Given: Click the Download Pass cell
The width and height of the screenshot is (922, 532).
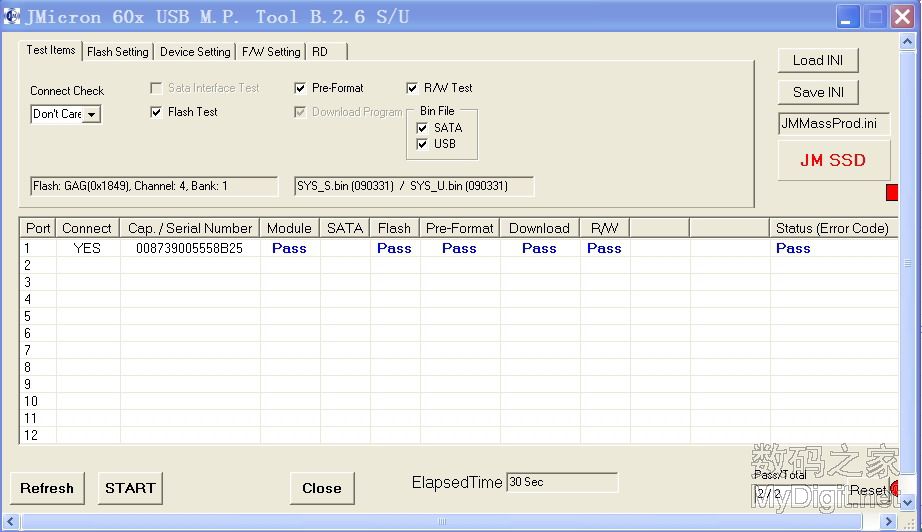Looking at the screenshot, I should click(539, 248).
